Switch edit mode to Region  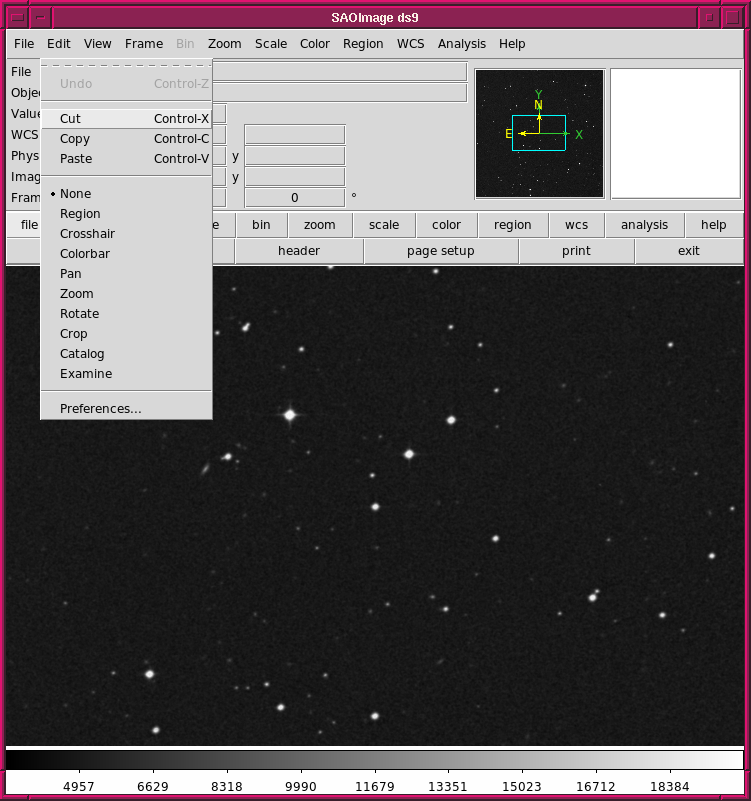(80, 214)
